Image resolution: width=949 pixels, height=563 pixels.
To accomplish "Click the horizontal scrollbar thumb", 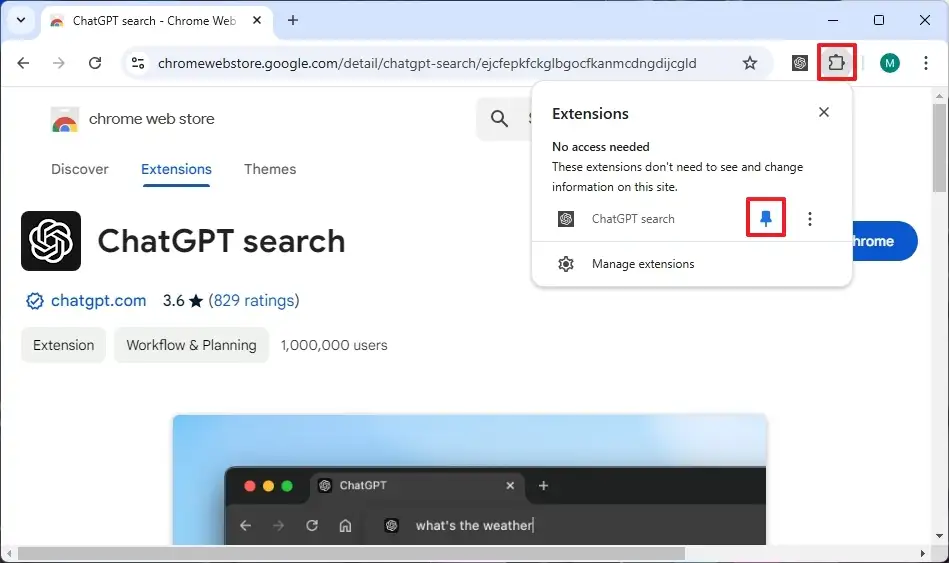I will point(351,554).
